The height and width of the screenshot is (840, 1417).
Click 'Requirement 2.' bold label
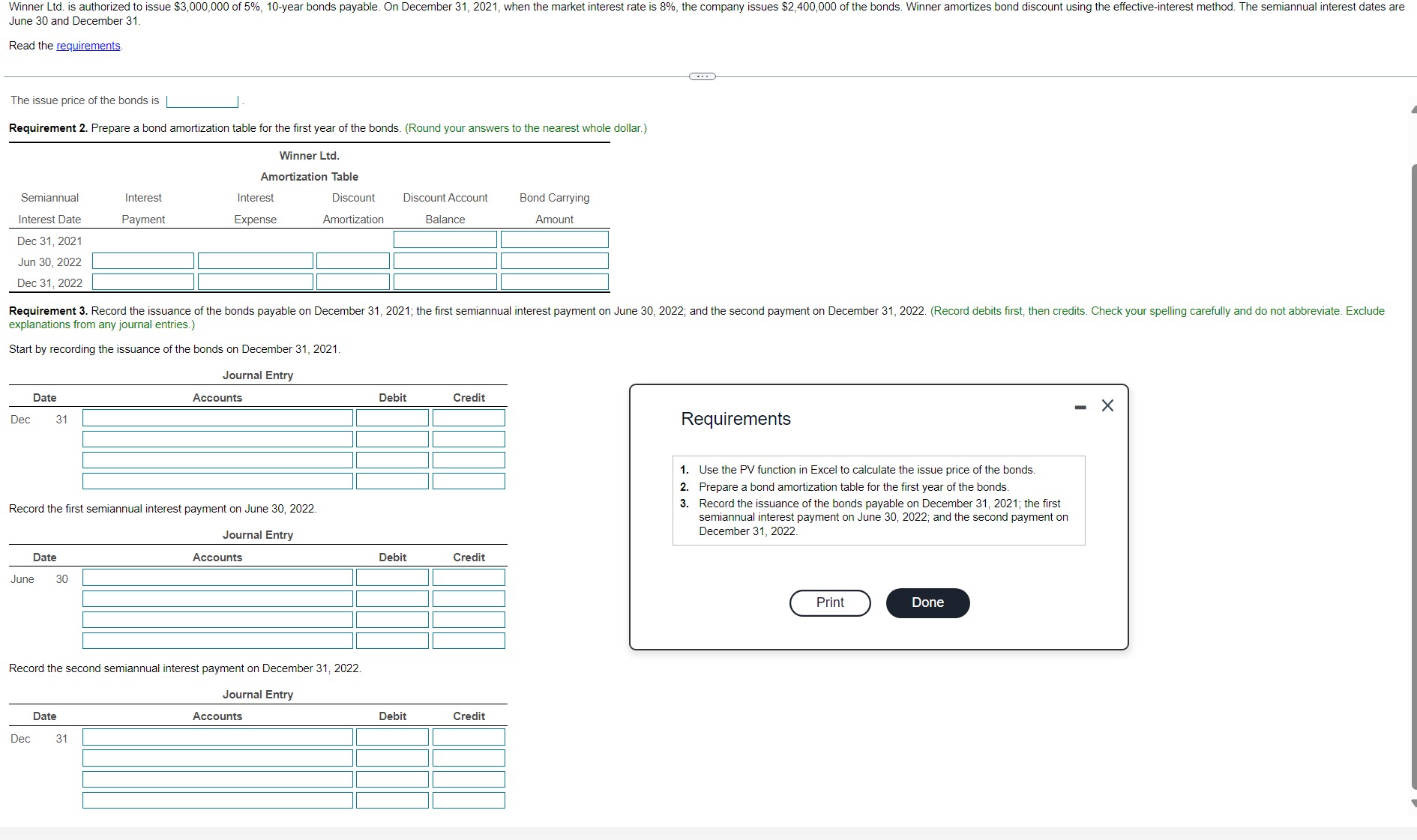point(48,128)
